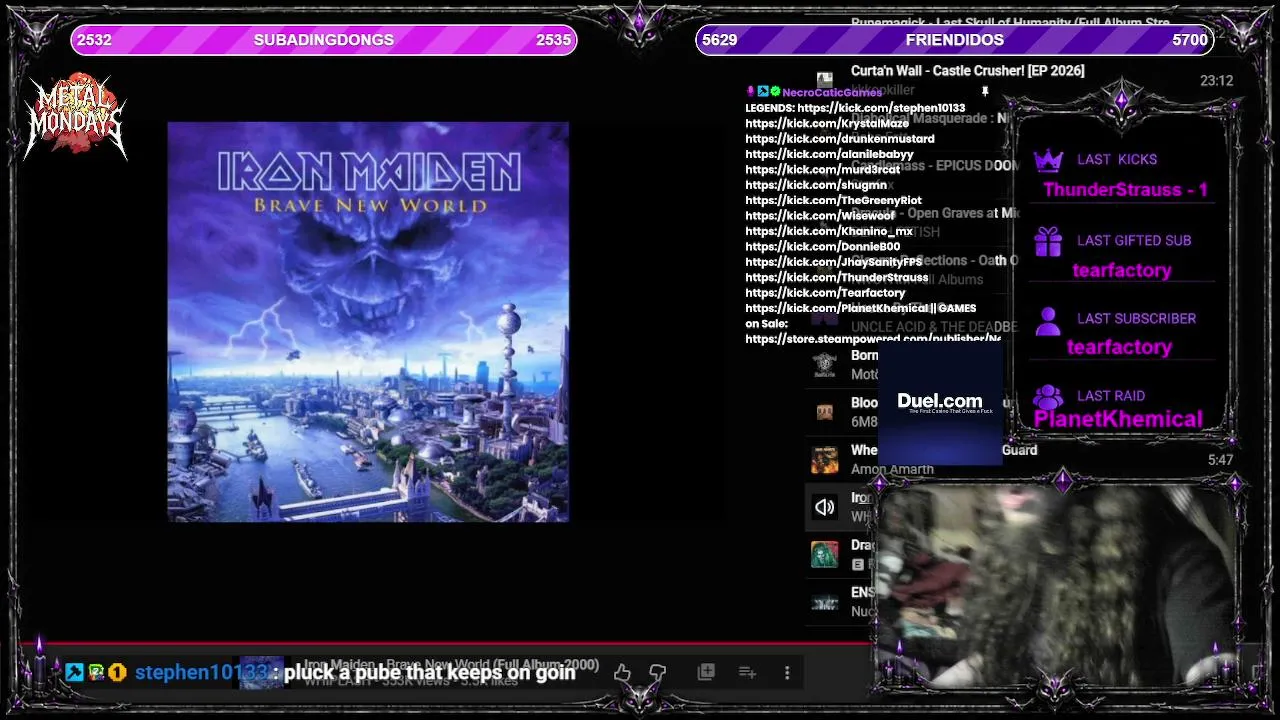Click the 5700 goal number on FRIENDIDOS bar
This screenshot has height=720, width=1280.
(x=1190, y=40)
